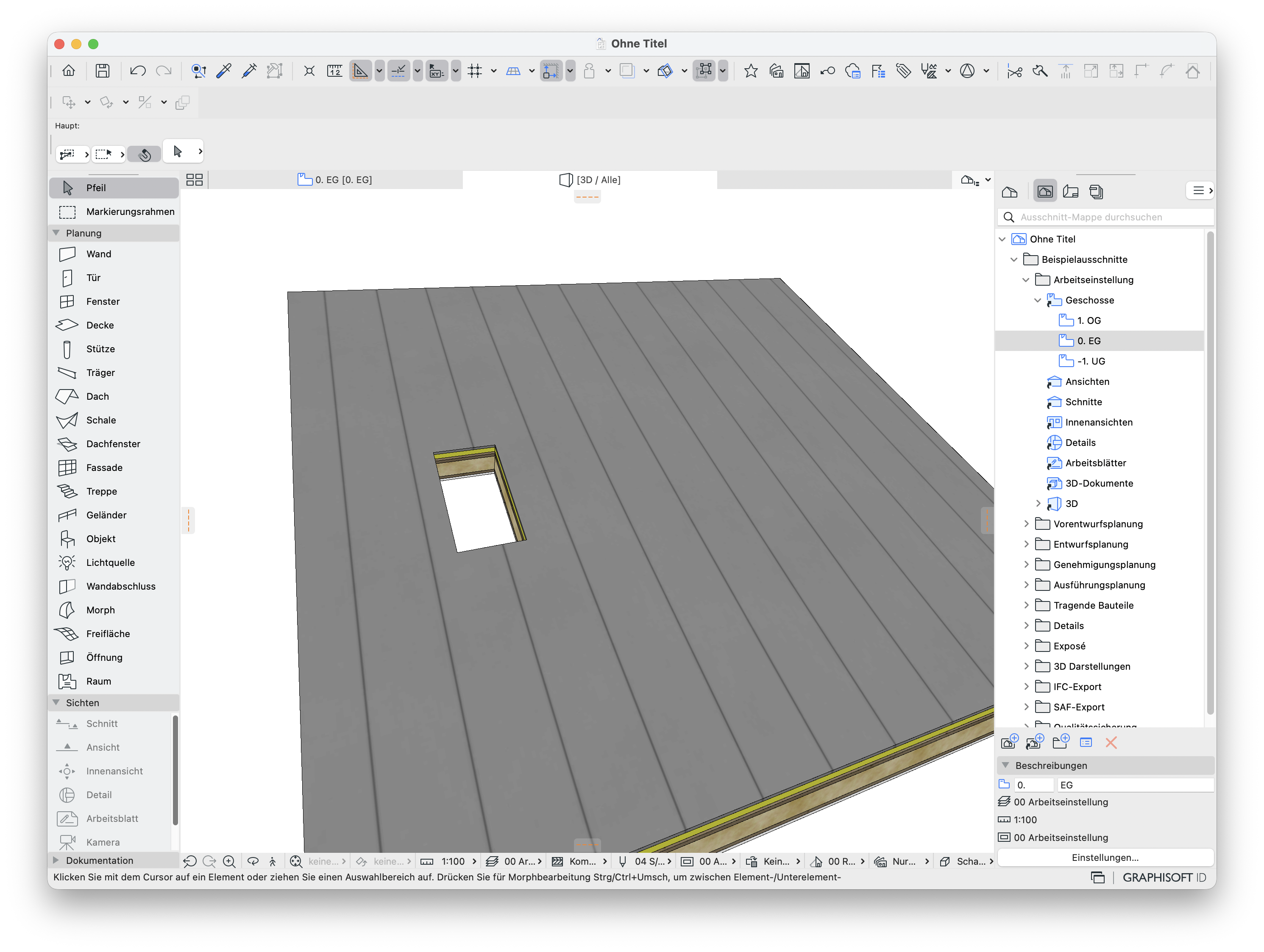This screenshot has width=1264, height=952.
Task: Click the red X delete view icon
Action: click(1111, 742)
